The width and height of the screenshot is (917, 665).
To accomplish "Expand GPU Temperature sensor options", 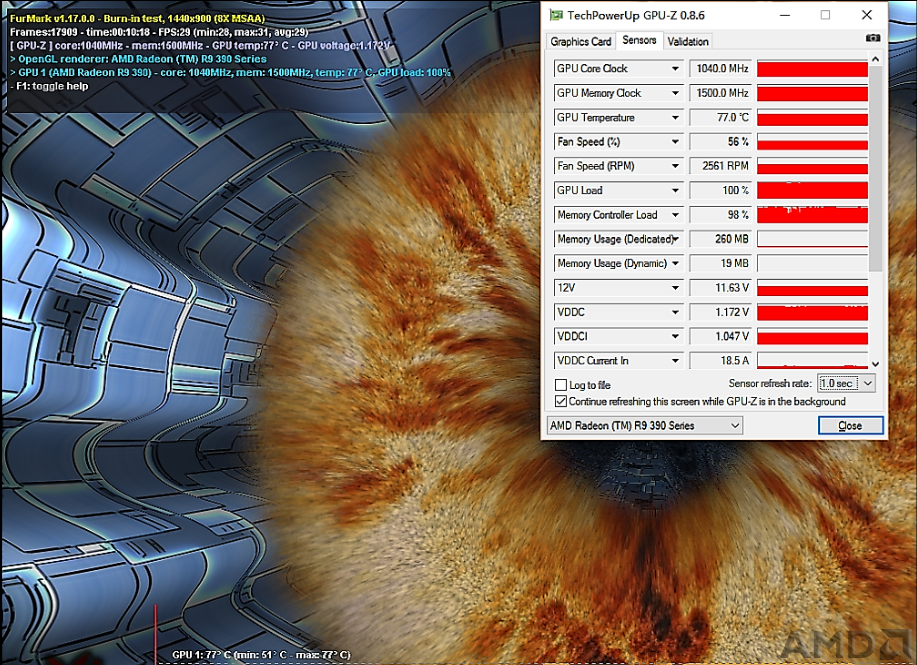I will click(675, 118).
